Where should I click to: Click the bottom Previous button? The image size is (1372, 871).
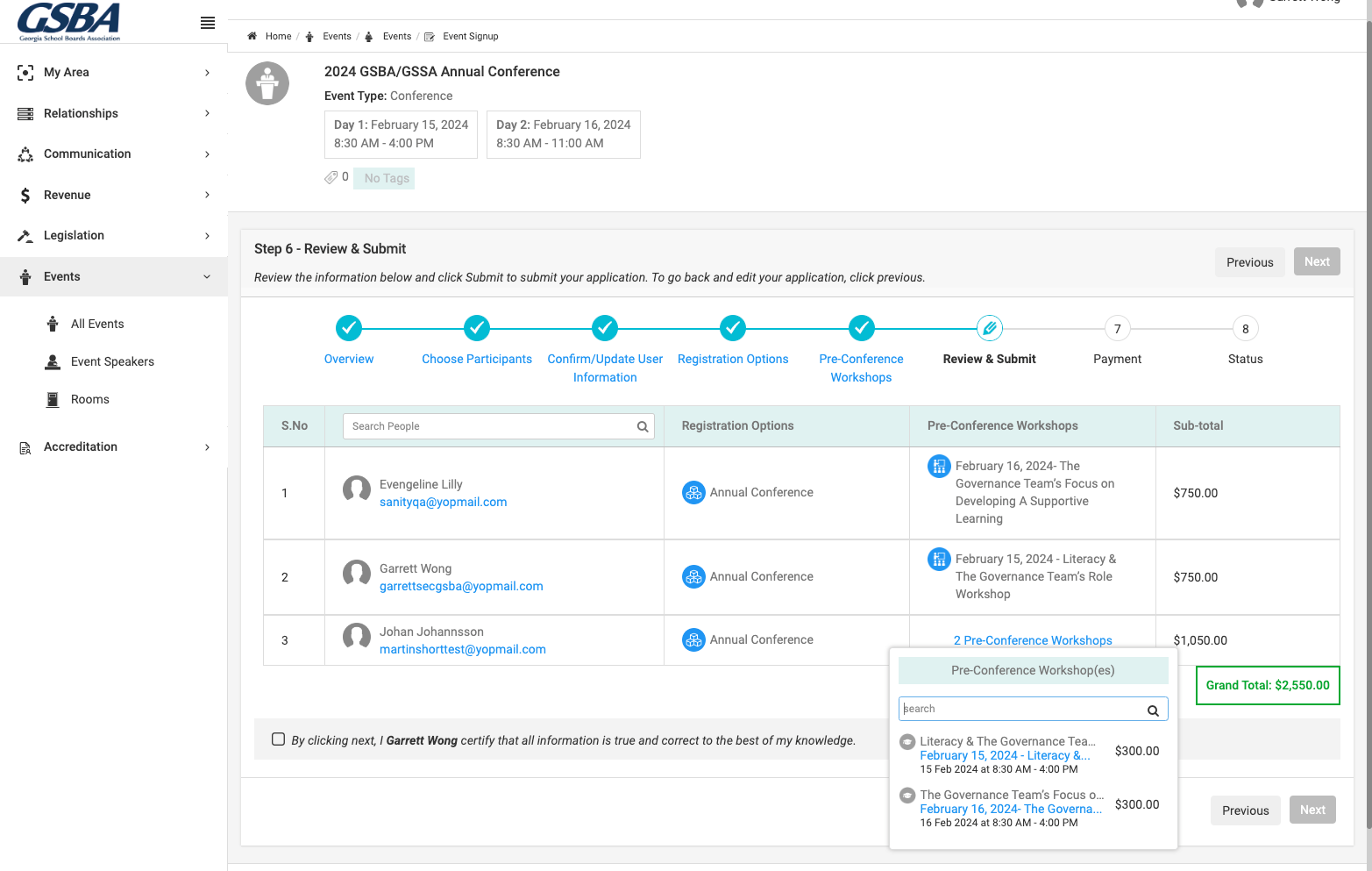pyautogui.click(x=1245, y=810)
